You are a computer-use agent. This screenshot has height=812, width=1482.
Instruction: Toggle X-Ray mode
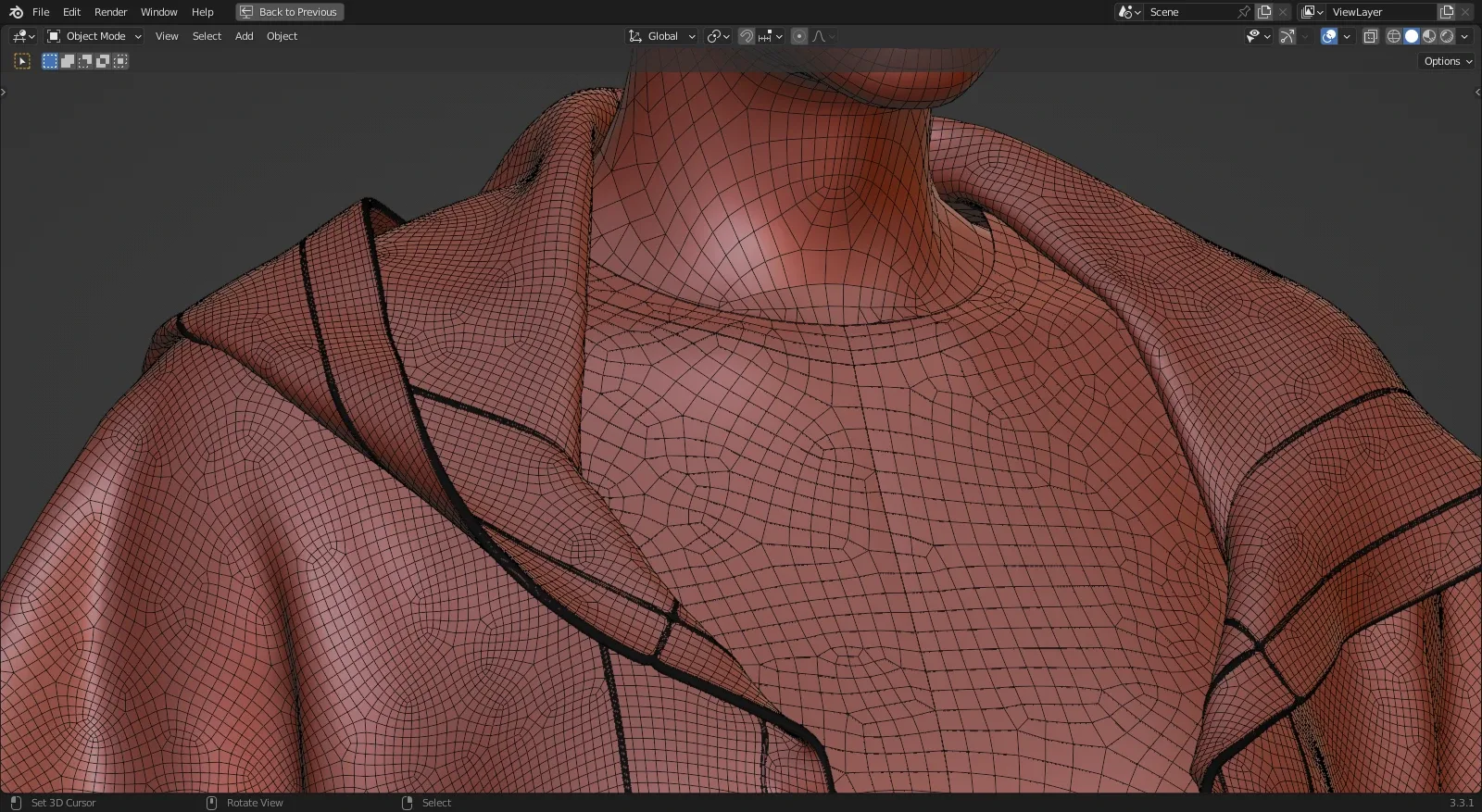(1371, 36)
